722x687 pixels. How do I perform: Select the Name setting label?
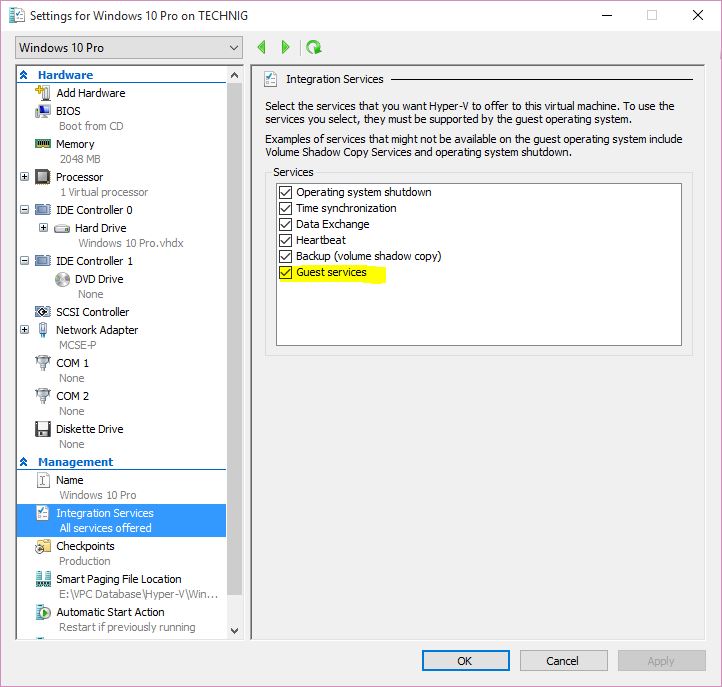point(70,480)
